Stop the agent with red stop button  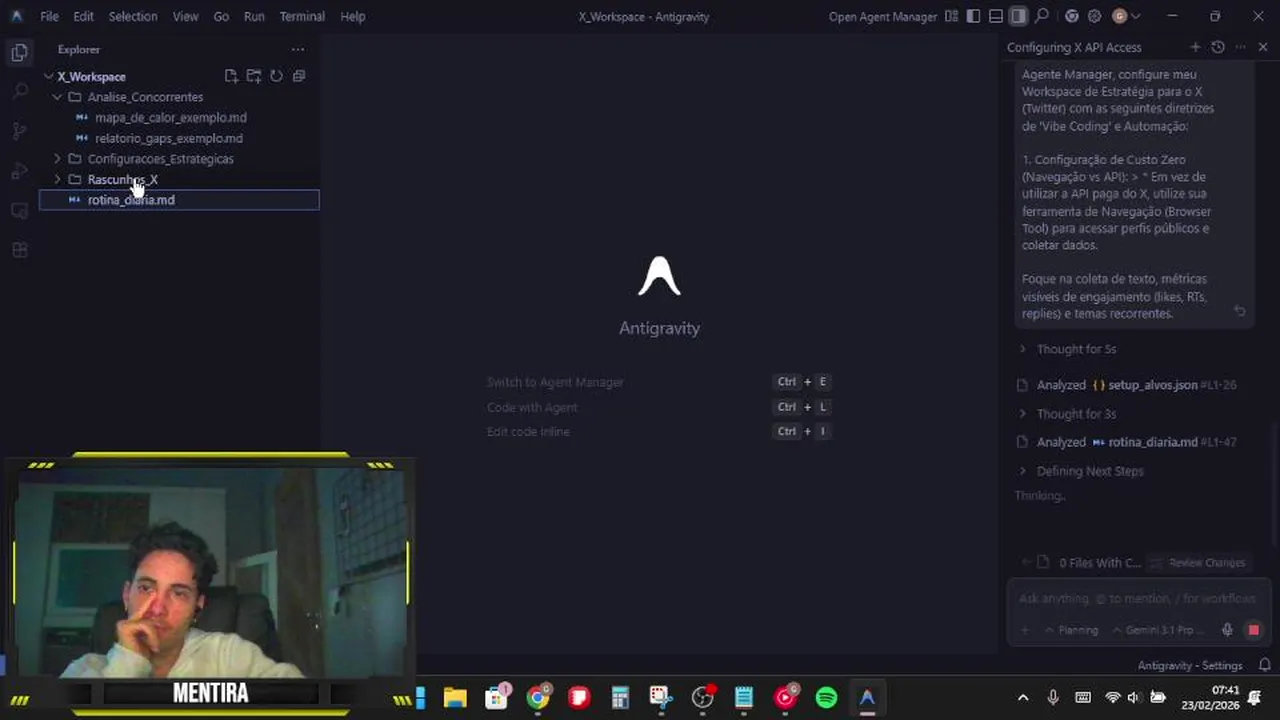(x=1253, y=630)
